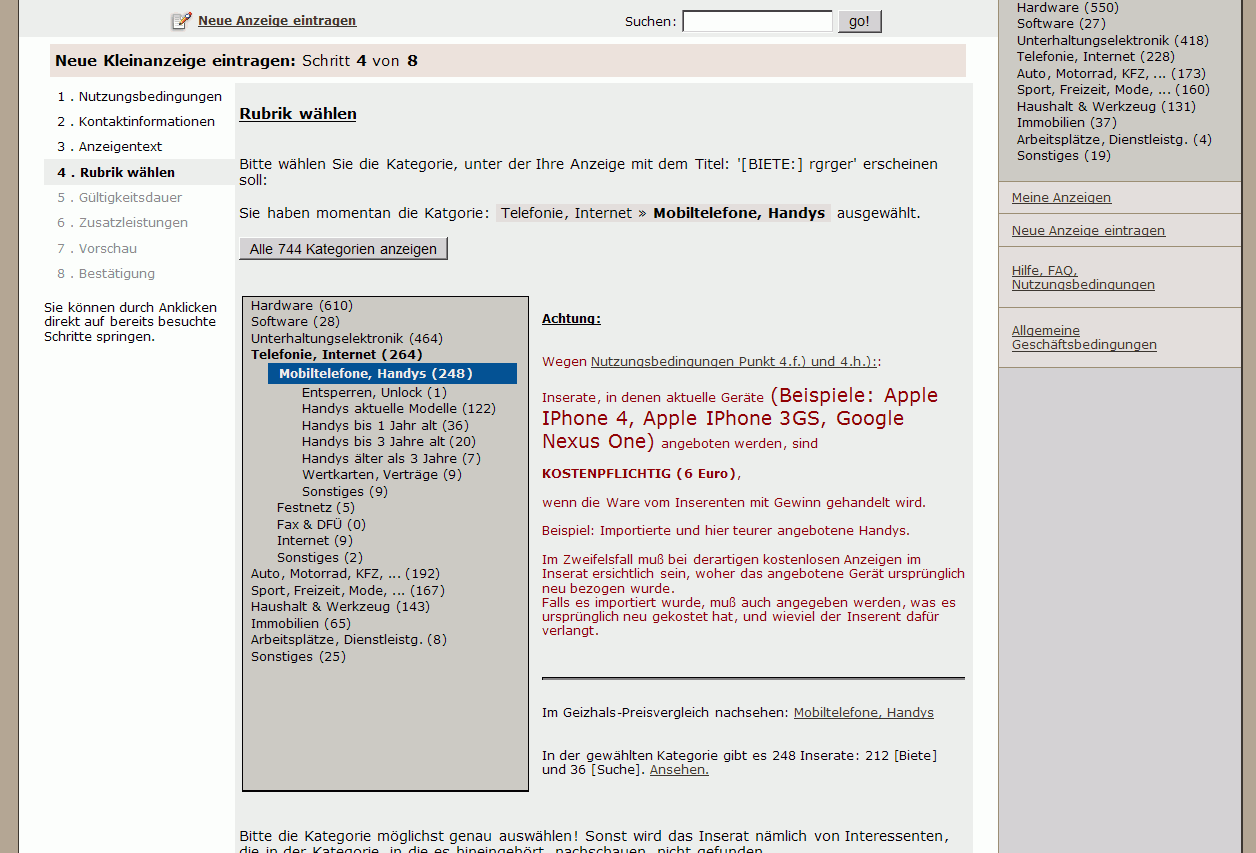Click the search input field
The width and height of the screenshot is (1256, 853).
[757, 21]
